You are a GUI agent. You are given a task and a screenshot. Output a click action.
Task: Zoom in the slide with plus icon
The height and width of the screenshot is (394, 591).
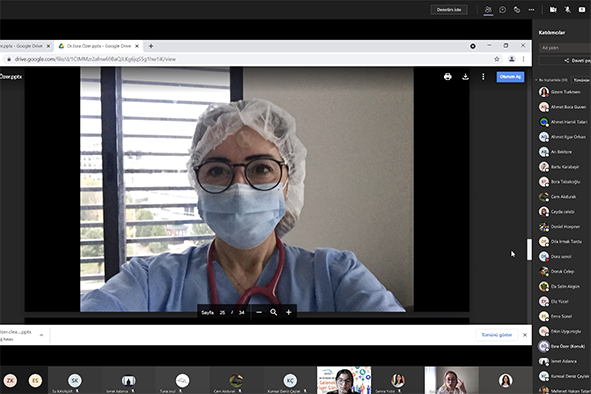[289, 313]
